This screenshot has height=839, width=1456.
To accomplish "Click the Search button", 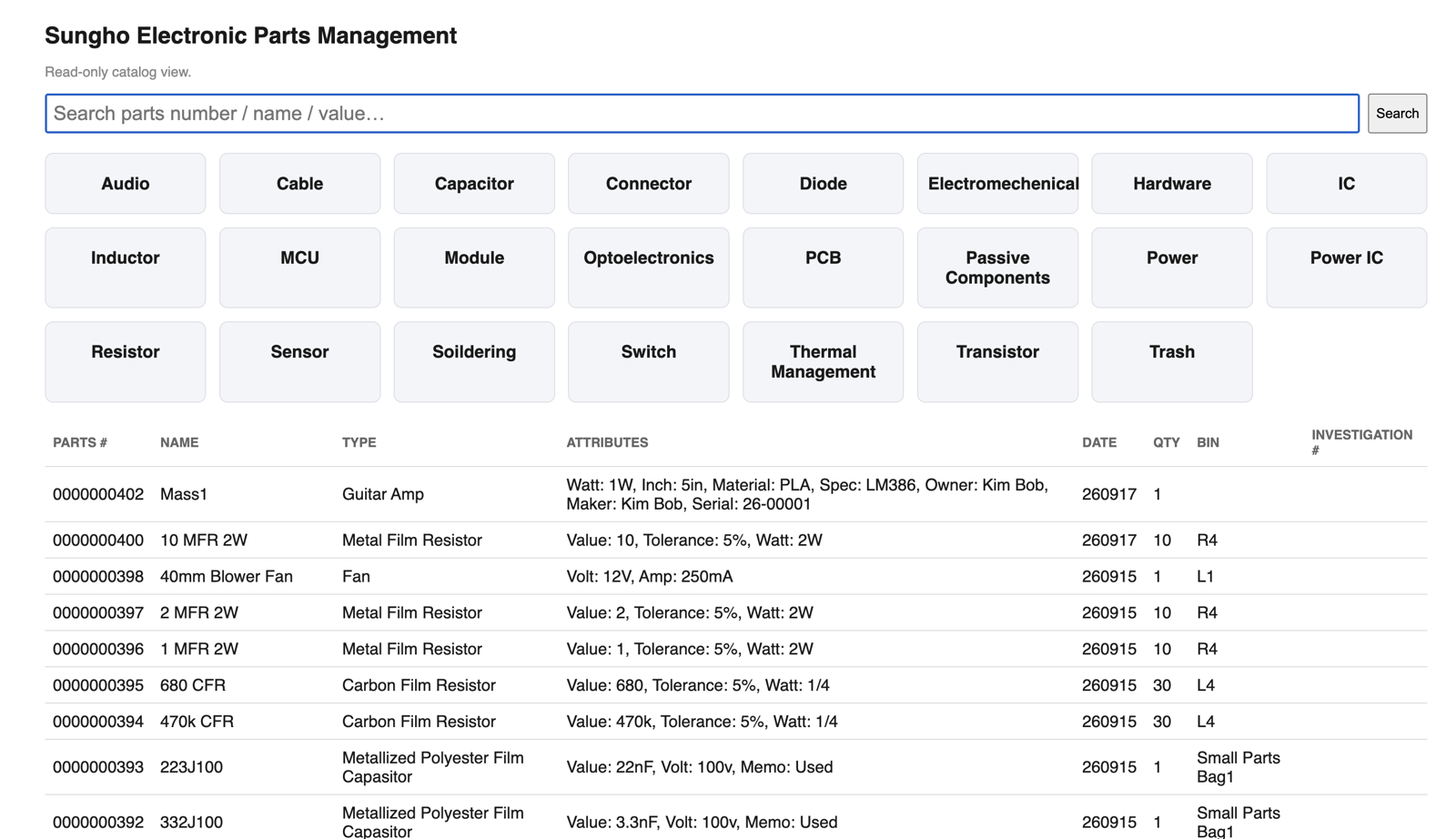I will [1397, 114].
